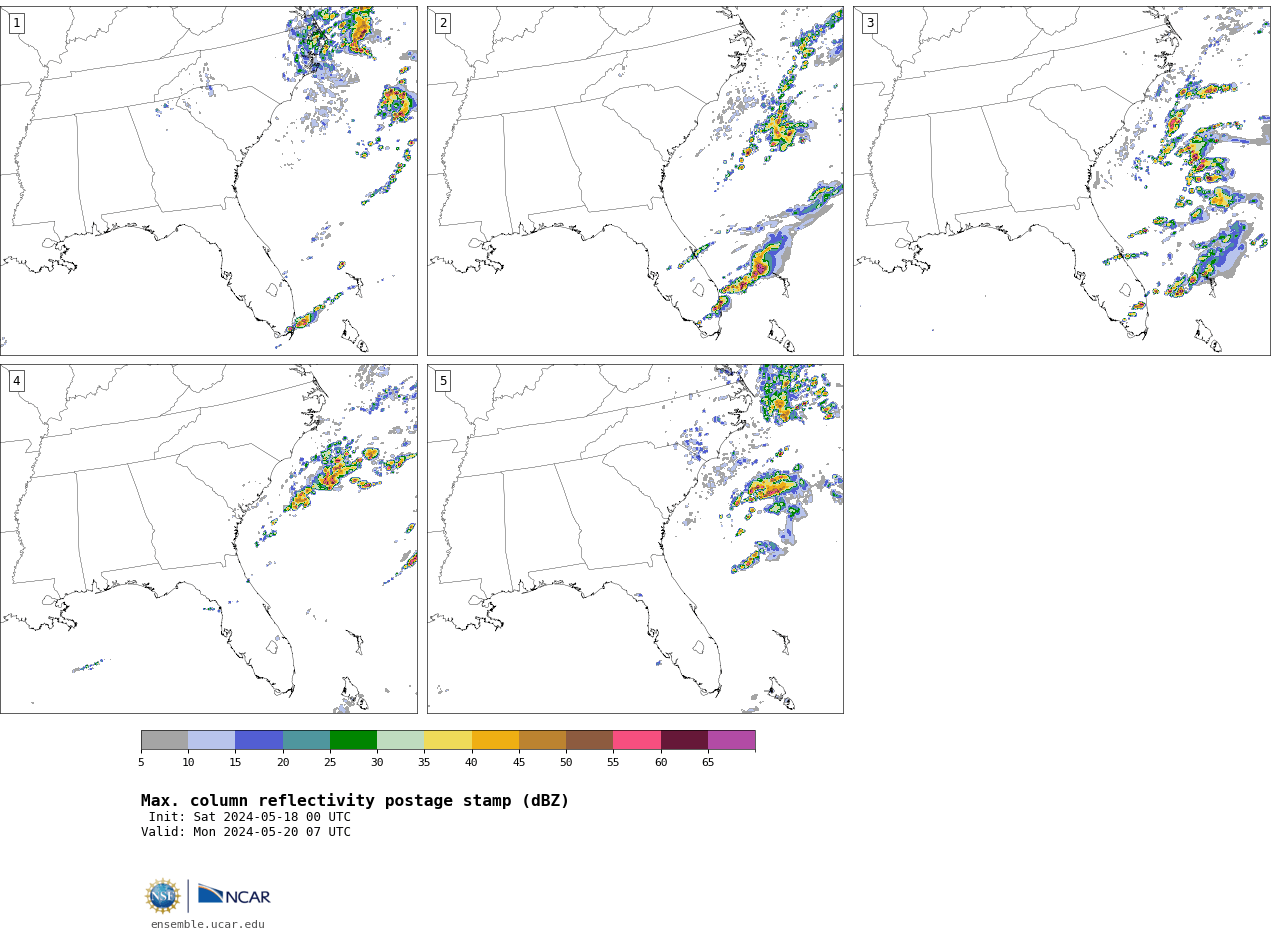Screen dimensions: 1280x936
Task: Select the teal 20-25 dBZ swatch
Action: [306, 740]
